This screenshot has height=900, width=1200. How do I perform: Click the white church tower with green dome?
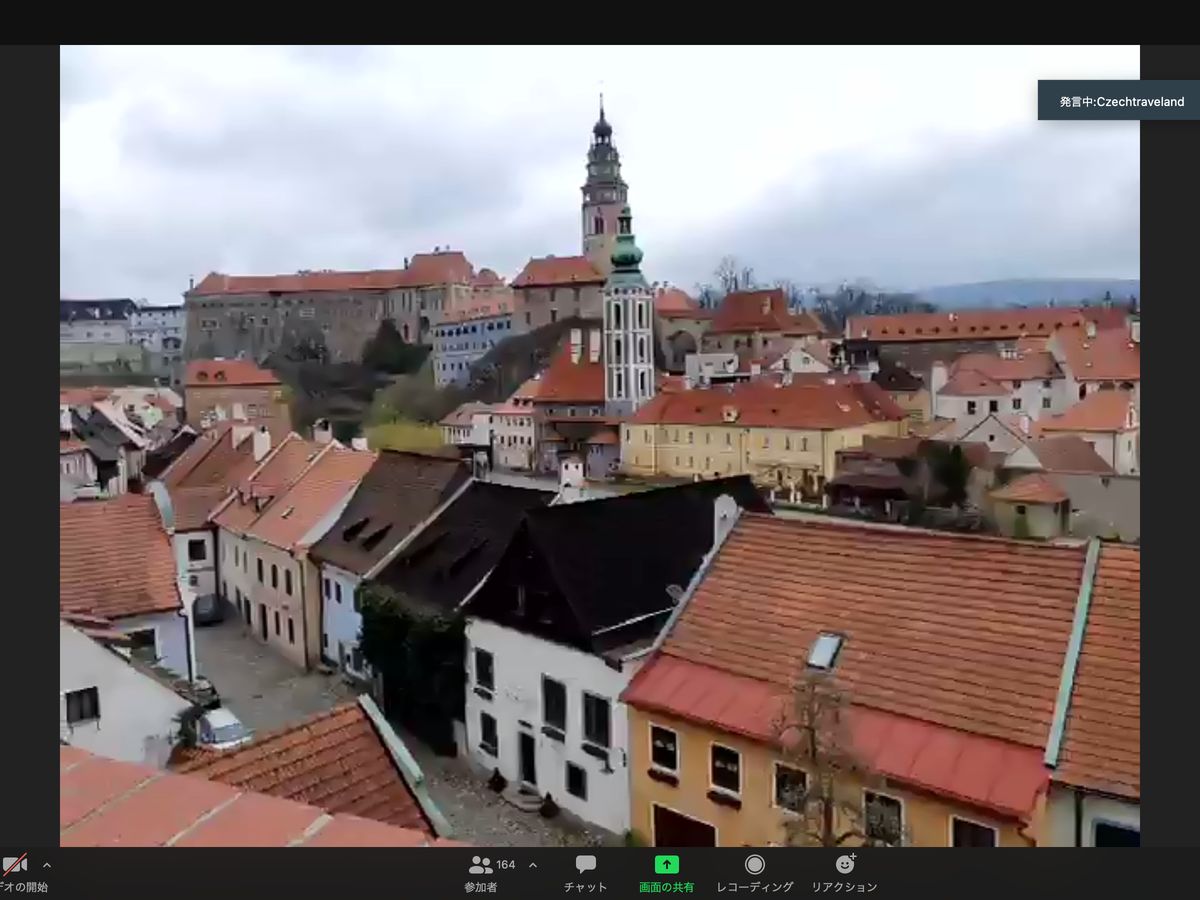628,330
